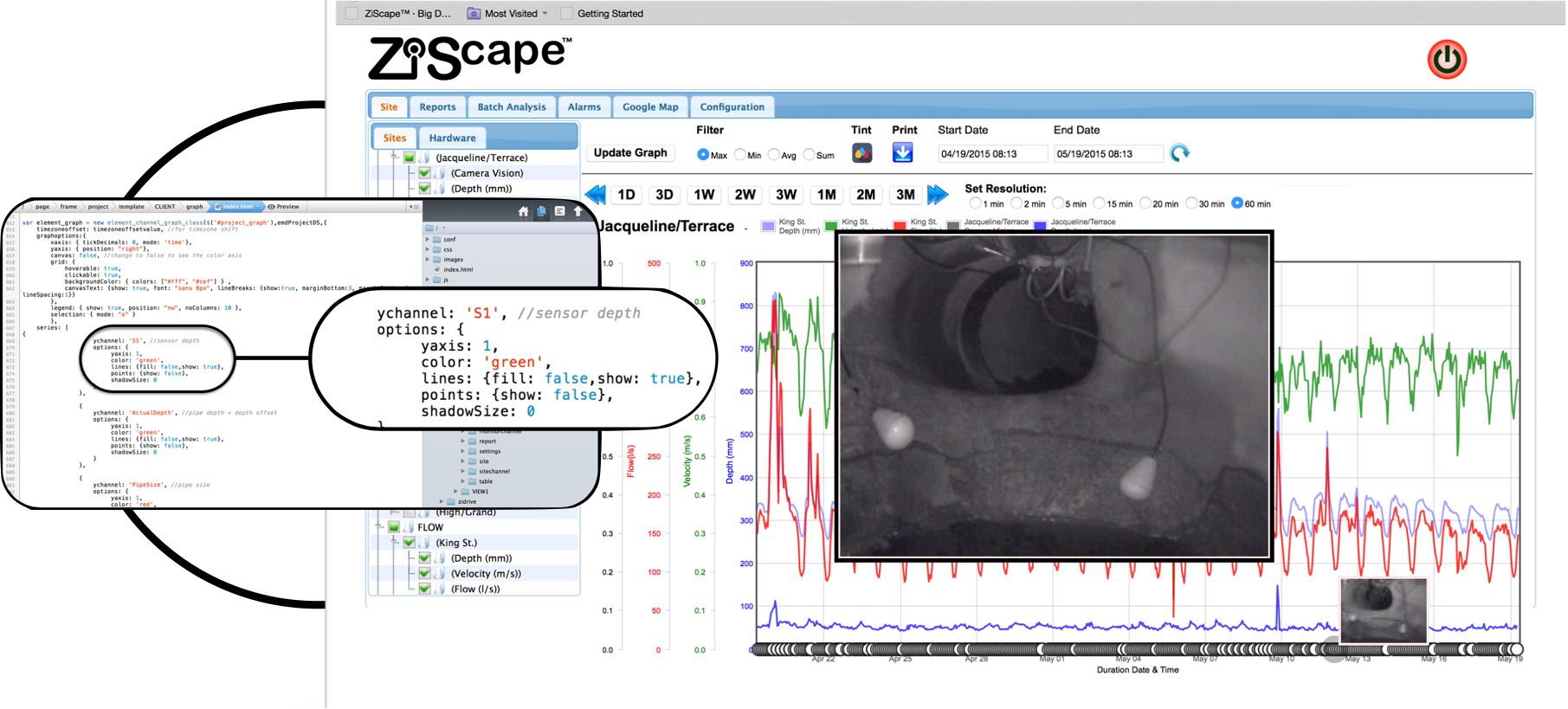This screenshot has height=709, width=1568.
Task: Click the upload arrow icon in code editor
Action: (x=578, y=211)
